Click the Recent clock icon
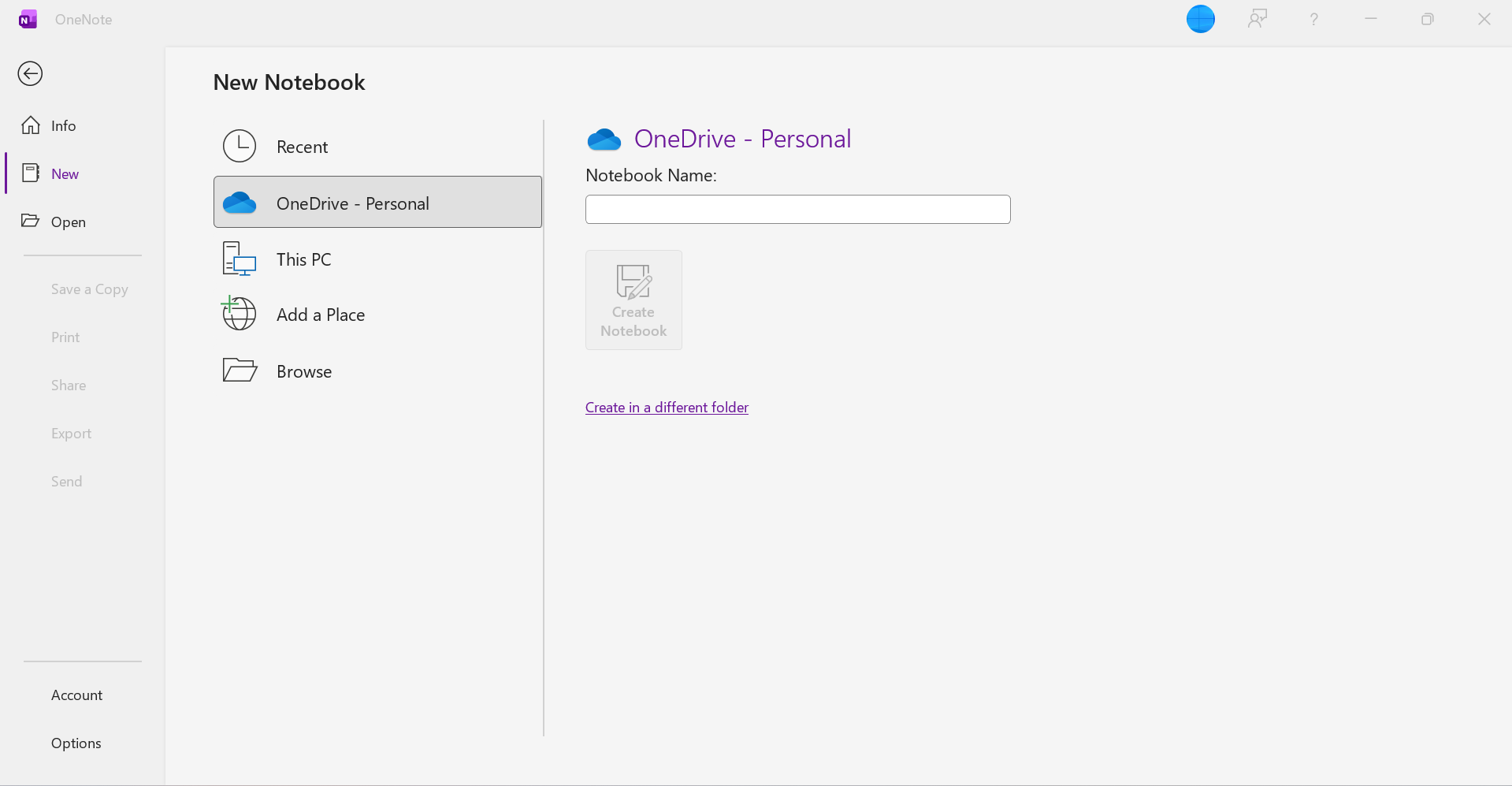 tap(240, 146)
